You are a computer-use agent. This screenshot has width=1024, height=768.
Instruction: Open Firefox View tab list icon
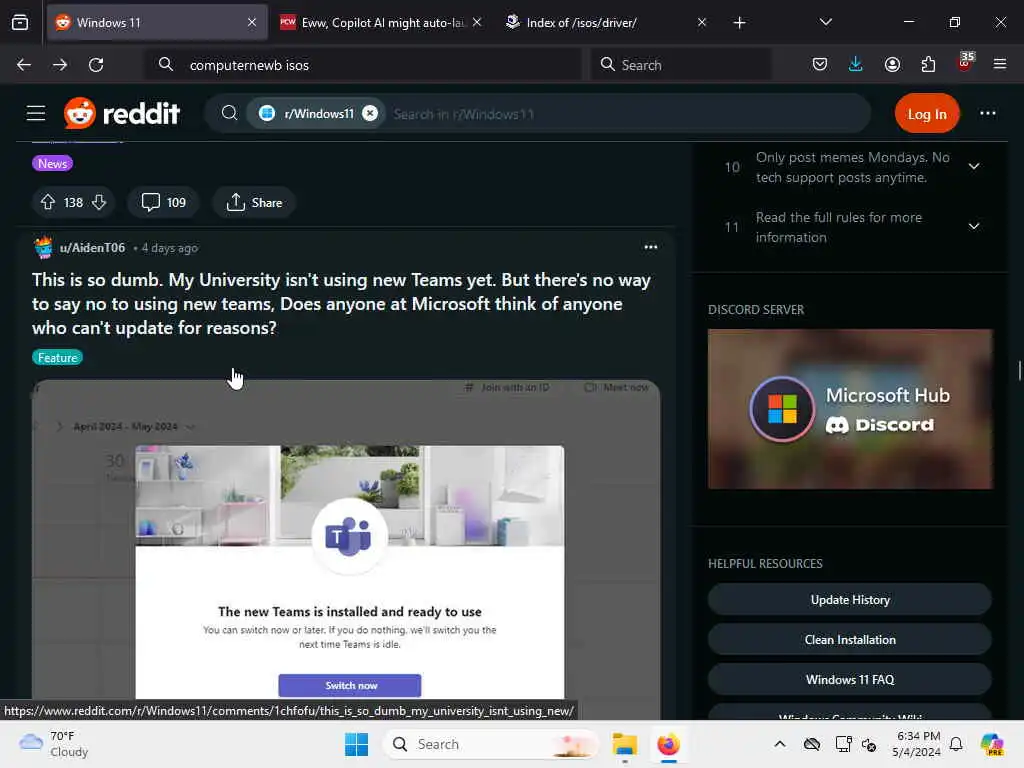tap(20, 22)
